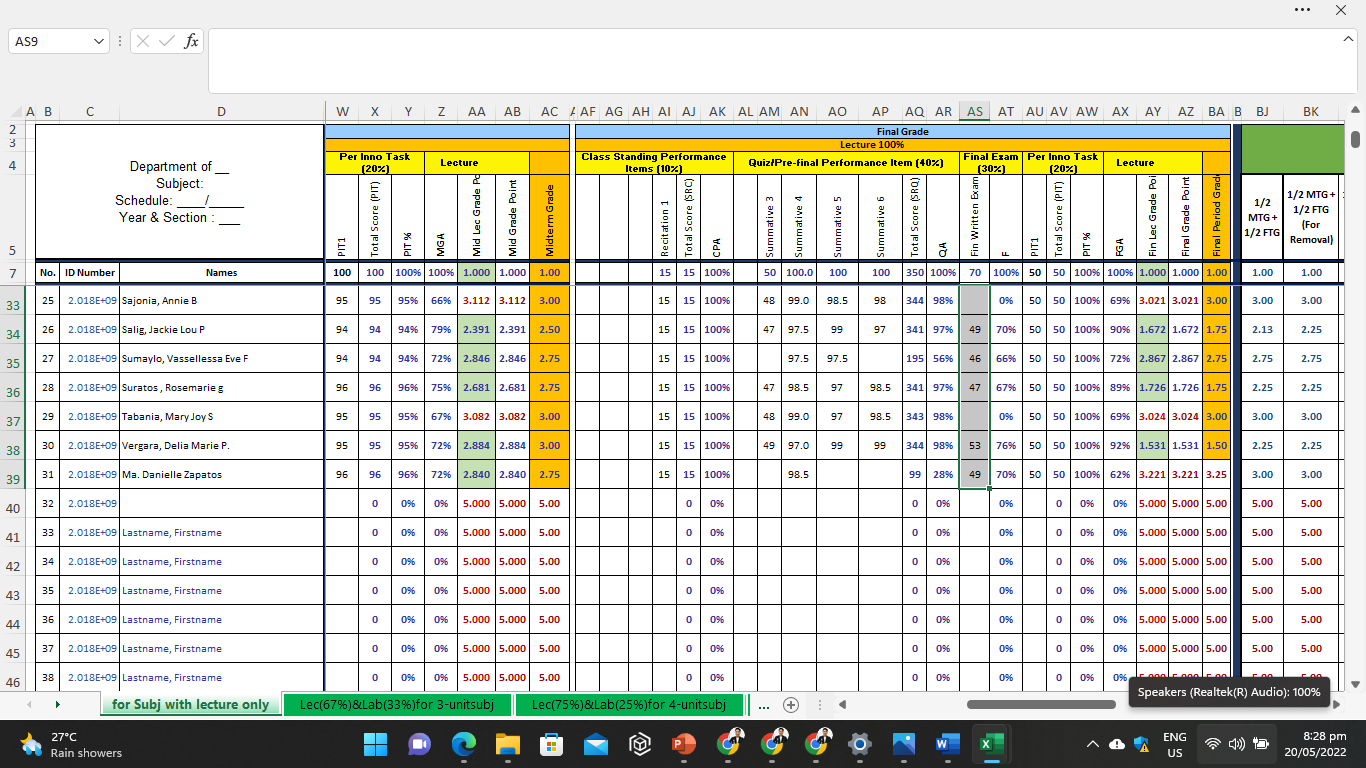
Task: Open the weather widget showing 27°C
Action: click(72, 744)
